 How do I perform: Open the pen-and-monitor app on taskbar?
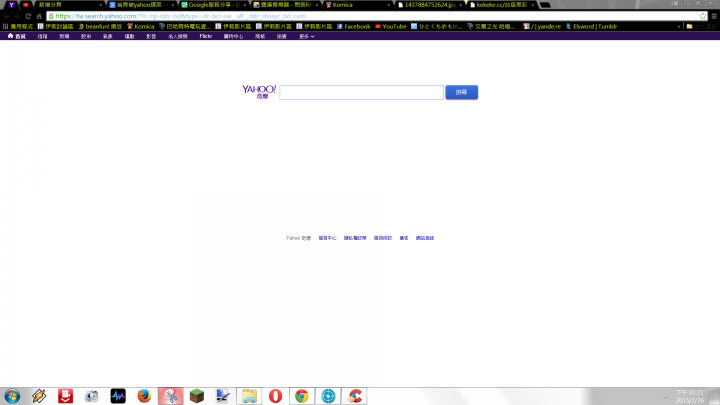pyautogui.click(x=223, y=396)
